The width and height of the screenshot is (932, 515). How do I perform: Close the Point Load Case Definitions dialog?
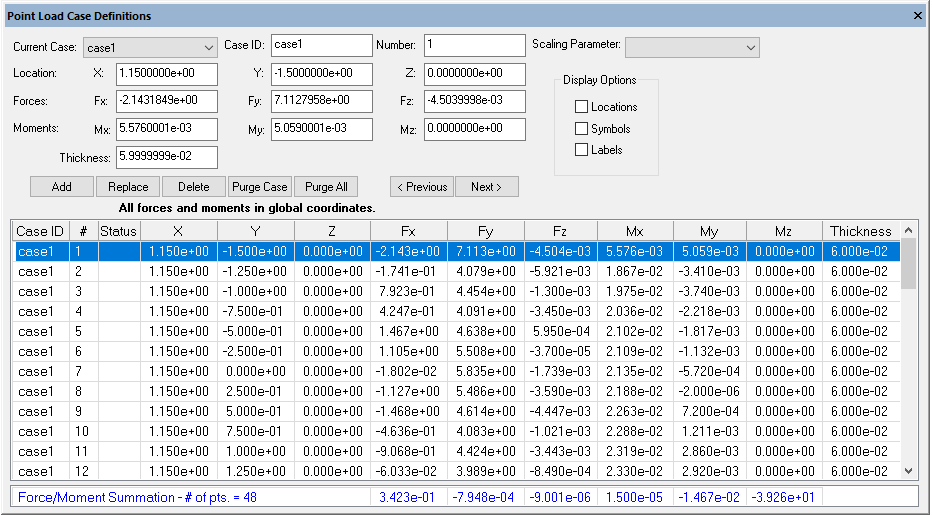click(x=918, y=16)
